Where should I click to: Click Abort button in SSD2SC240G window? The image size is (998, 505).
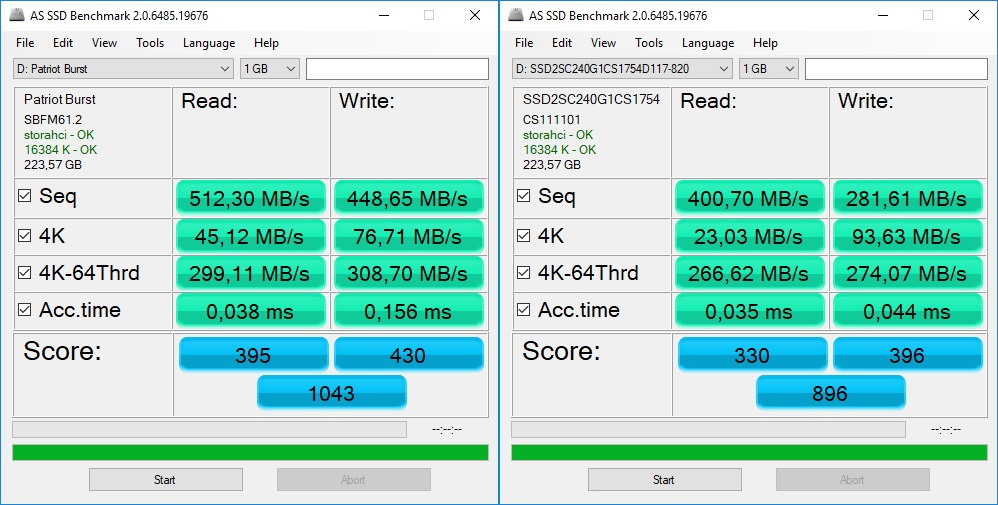[853, 480]
